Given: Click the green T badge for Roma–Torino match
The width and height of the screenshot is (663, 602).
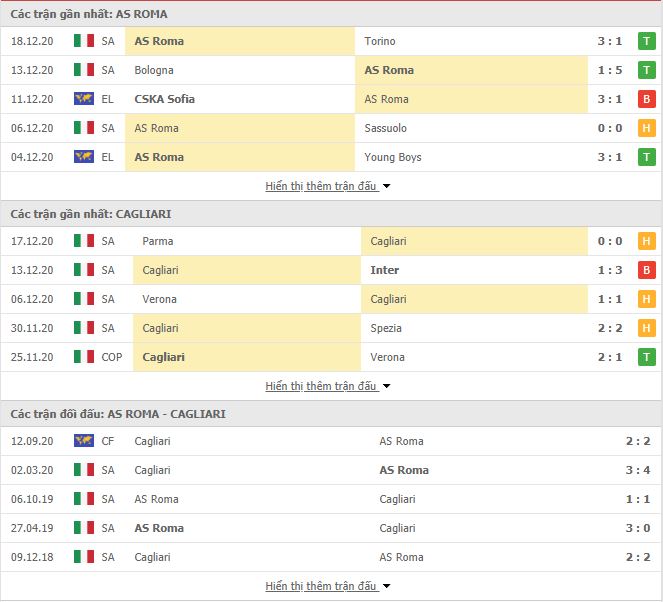Looking at the screenshot, I should point(647,41).
